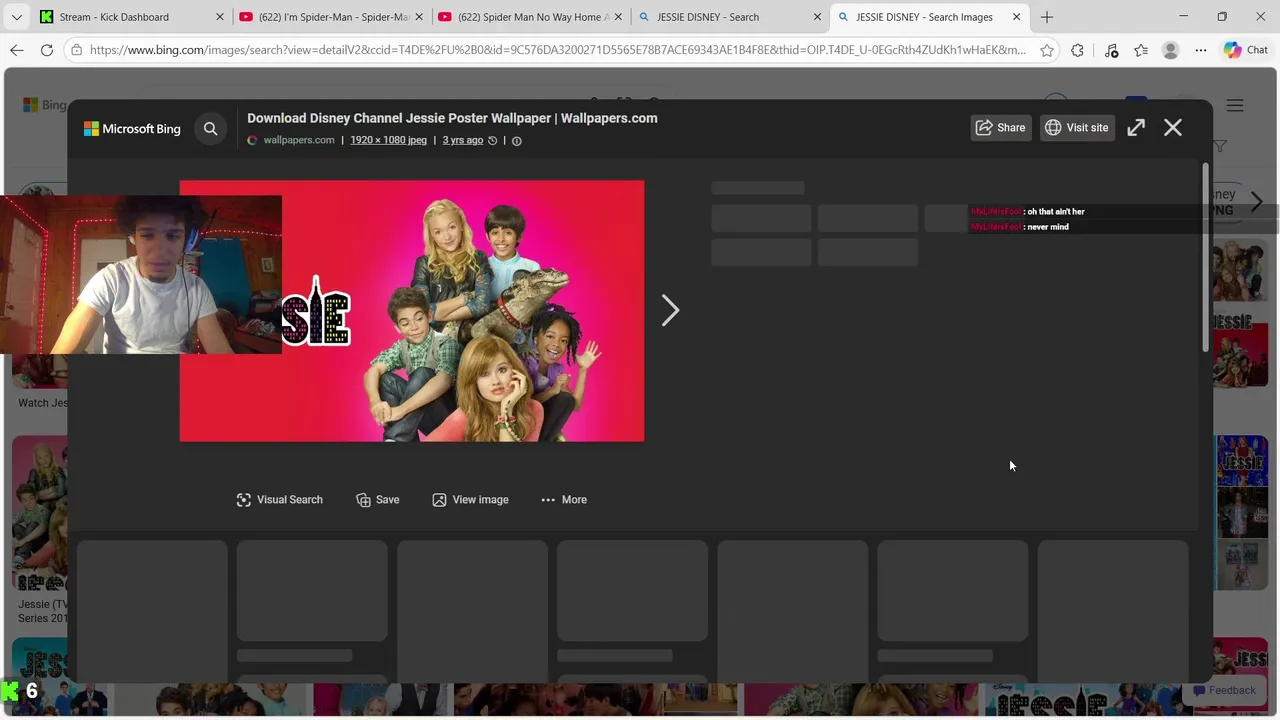The width and height of the screenshot is (1280, 720).
Task: Open the image info icon
Action: [517, 141]
